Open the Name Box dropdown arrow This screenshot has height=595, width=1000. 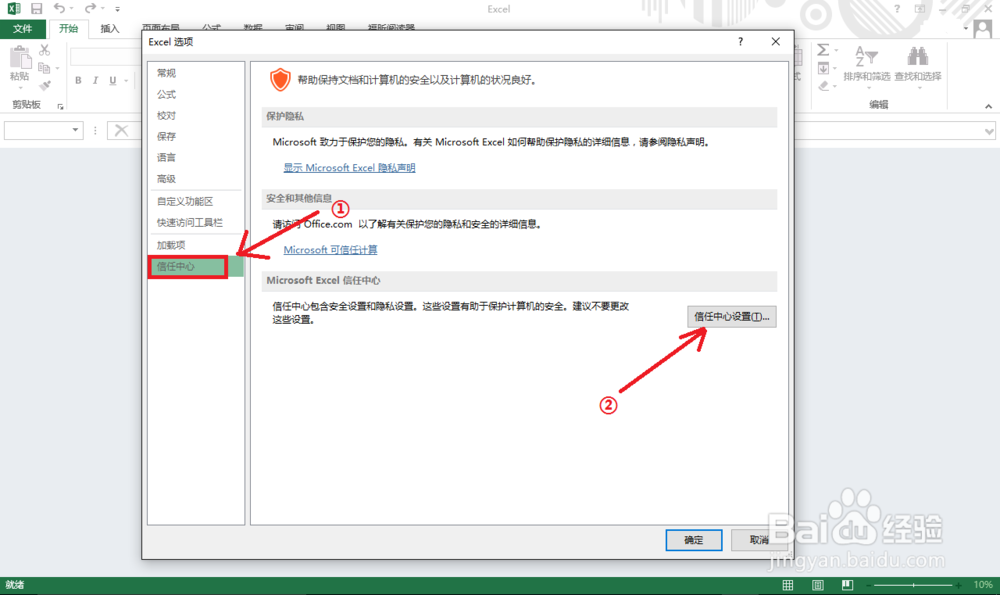pyautogui.click(x=75, y=130)
